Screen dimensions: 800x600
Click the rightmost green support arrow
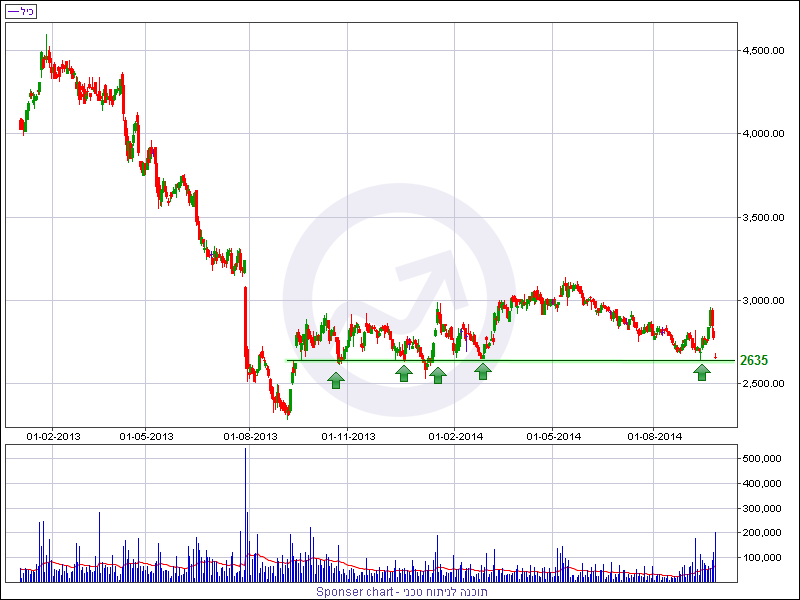pos(703,372)
